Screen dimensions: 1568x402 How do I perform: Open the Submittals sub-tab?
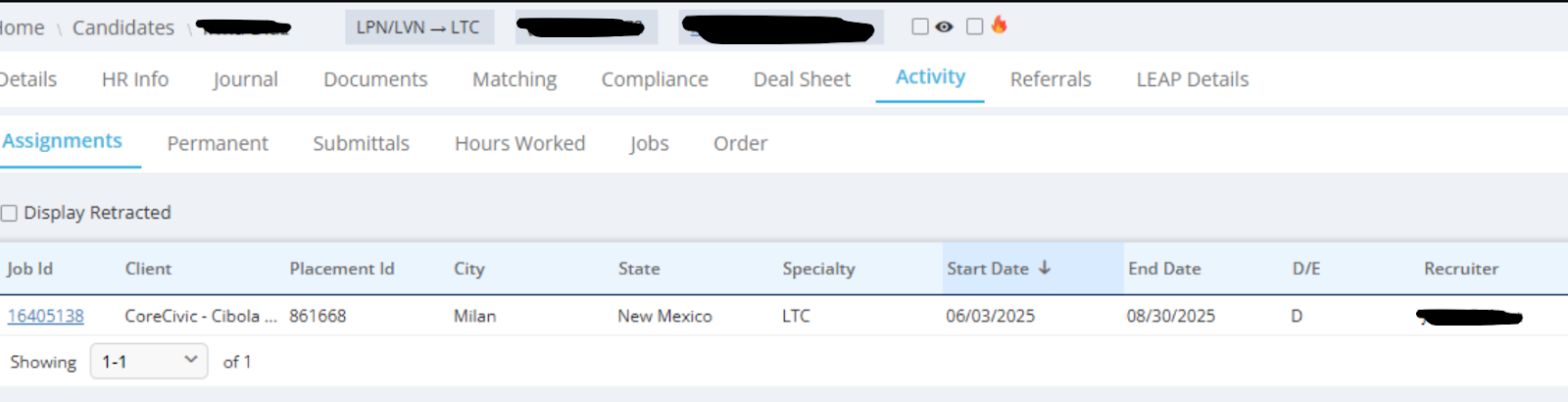(x=361, y=143)
